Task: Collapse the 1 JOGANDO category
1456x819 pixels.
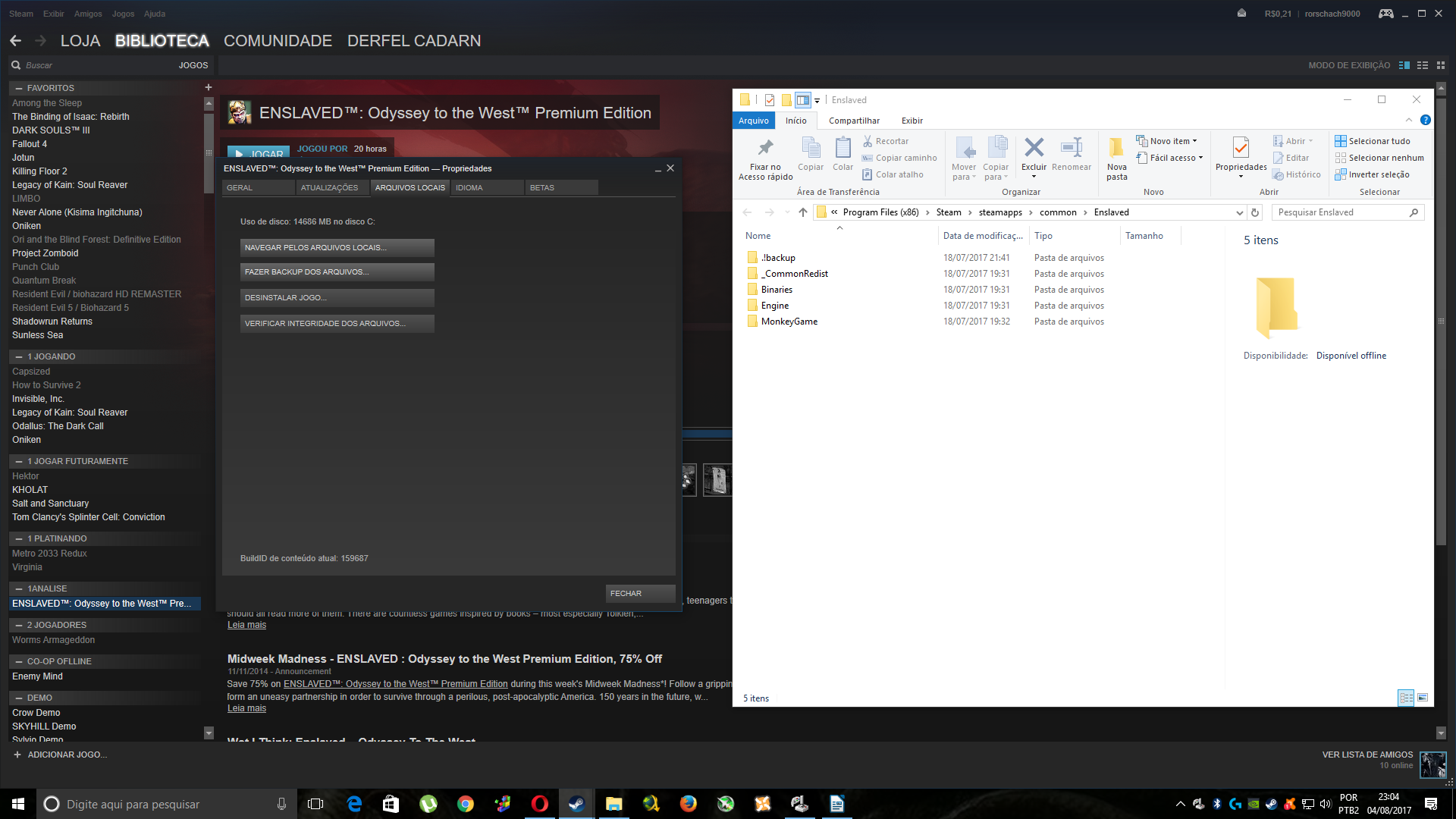Action: click(19, 356)
